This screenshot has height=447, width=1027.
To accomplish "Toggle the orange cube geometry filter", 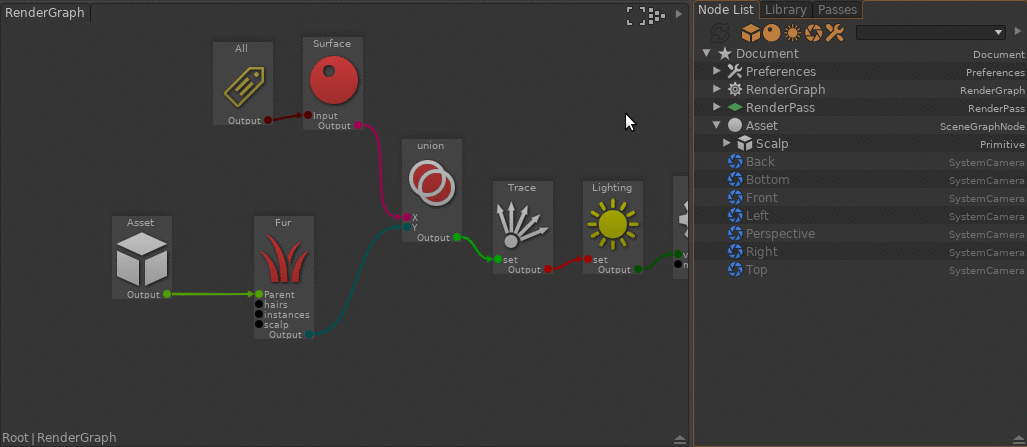I will pos(749,33).
